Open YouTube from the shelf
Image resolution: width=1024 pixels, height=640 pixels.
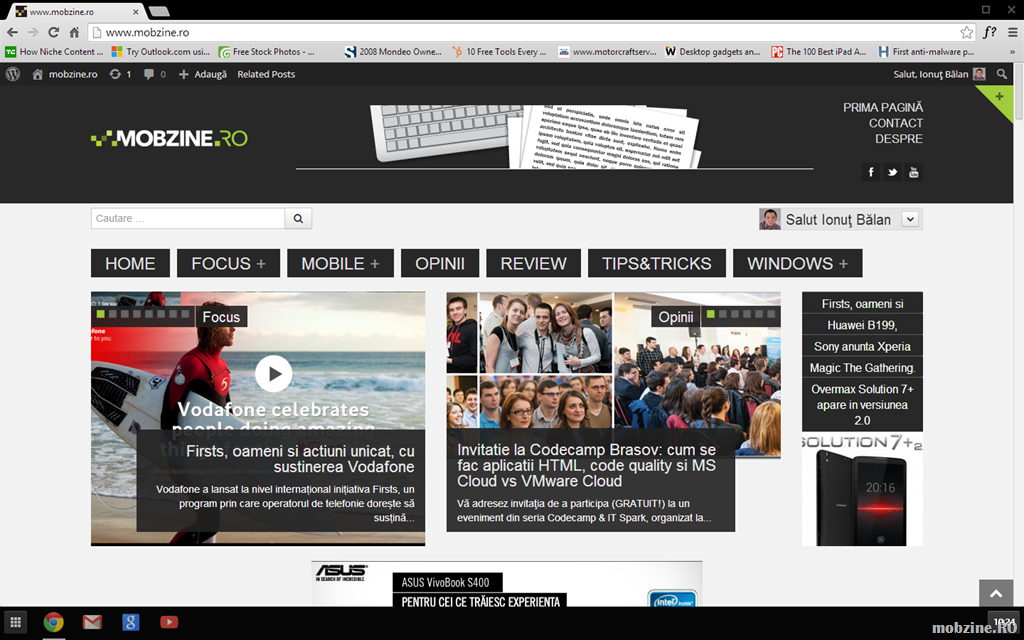[x=169, y=622]
